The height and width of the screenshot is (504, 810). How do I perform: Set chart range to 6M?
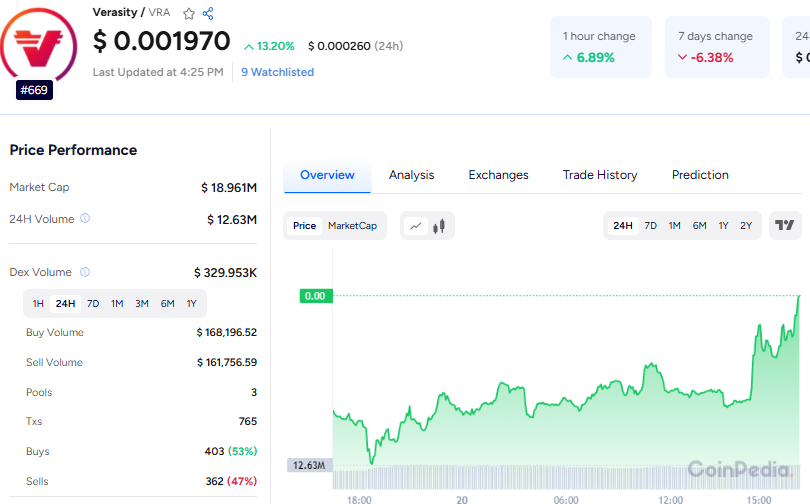point(699,226)
